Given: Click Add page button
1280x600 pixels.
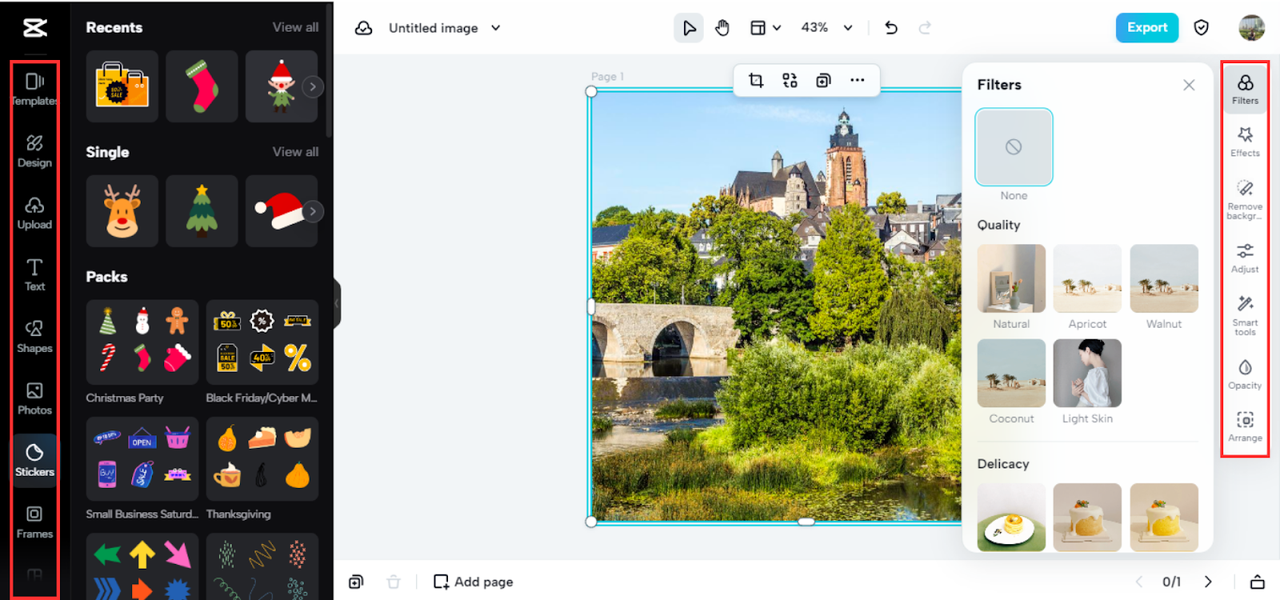Looking at the screenshot, I should click(473, 582).
